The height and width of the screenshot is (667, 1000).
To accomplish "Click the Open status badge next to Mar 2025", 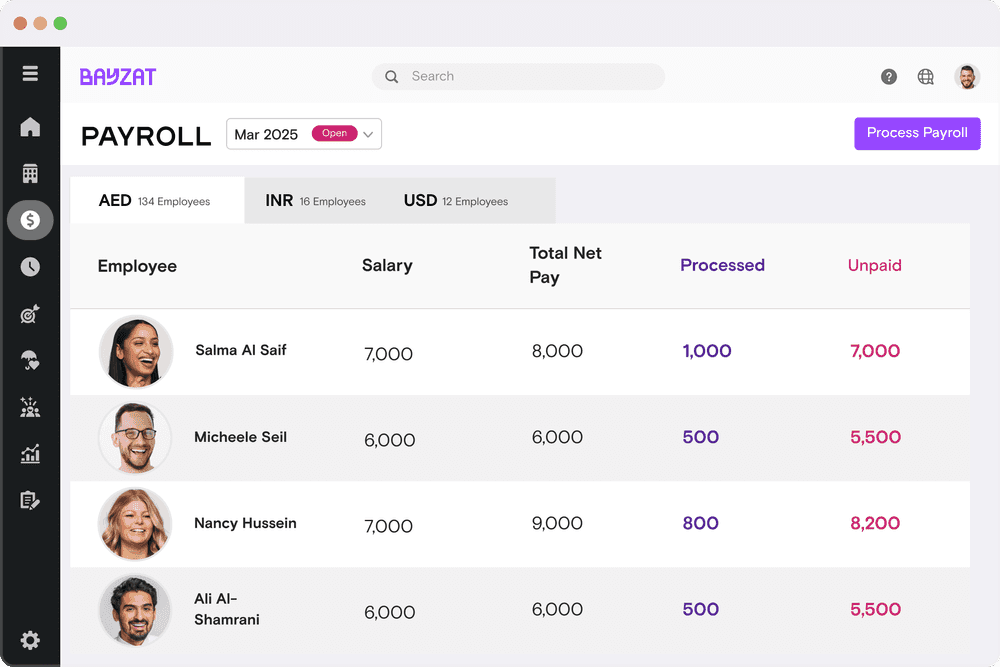I will pos(335,133).
